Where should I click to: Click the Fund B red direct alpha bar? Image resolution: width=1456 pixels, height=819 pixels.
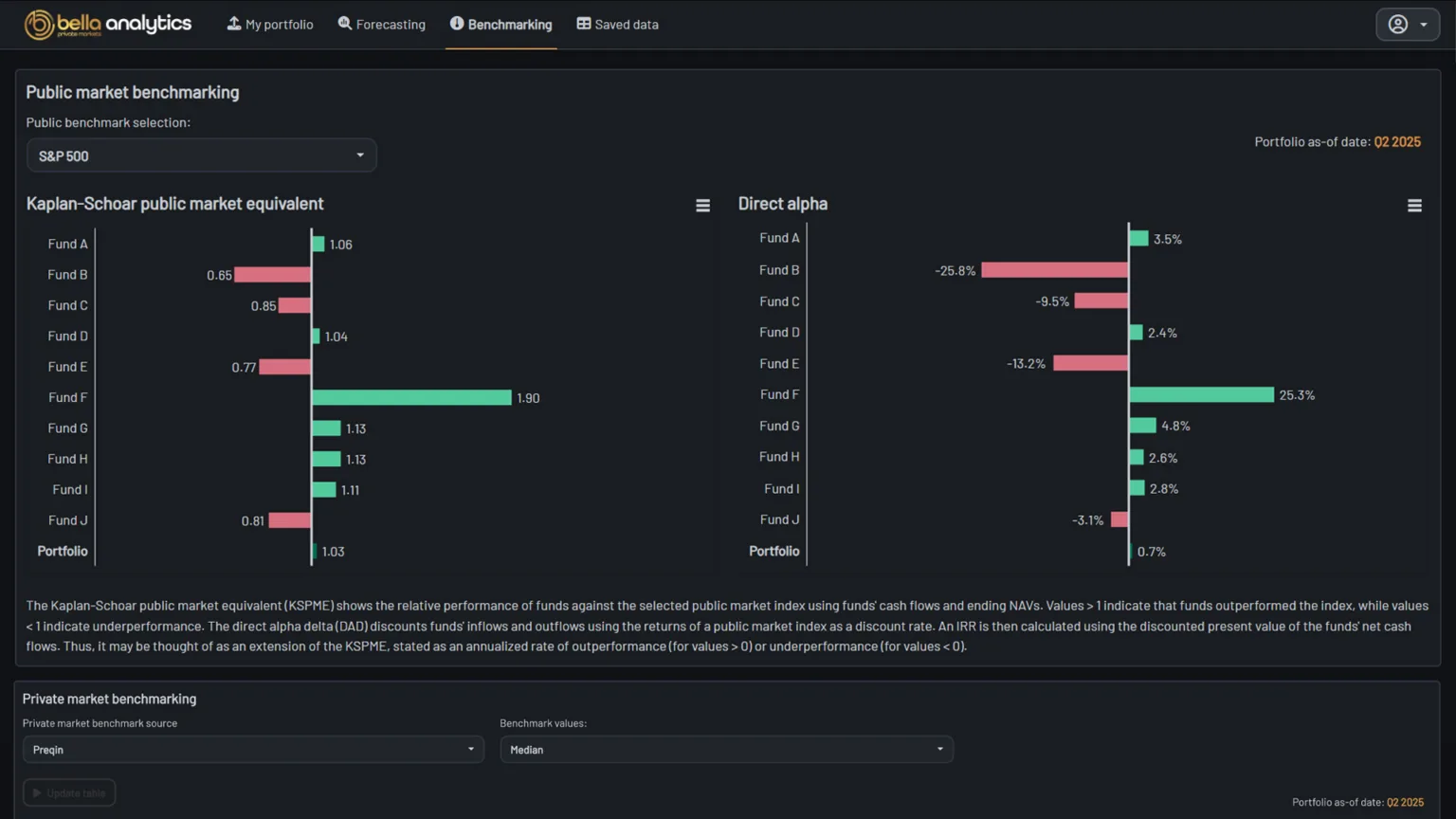[1055, 270]
